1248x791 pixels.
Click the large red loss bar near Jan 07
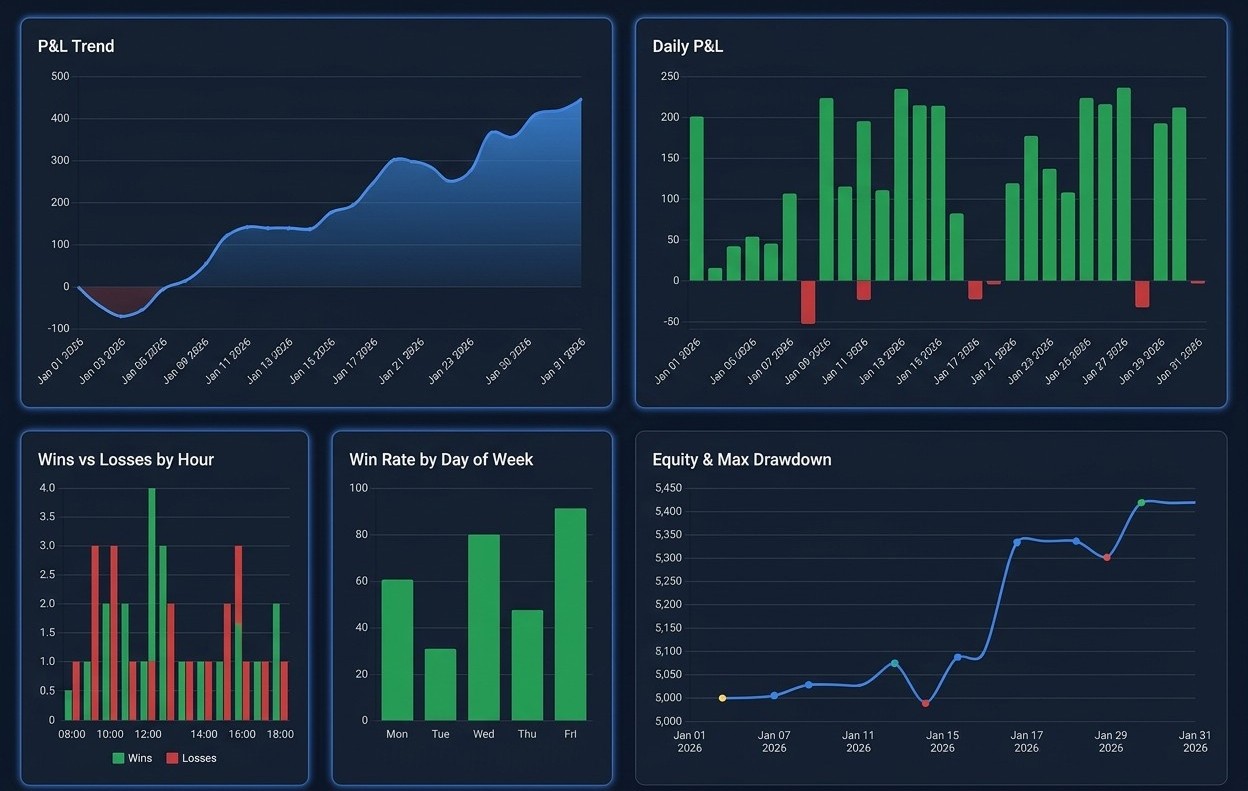tap(809, 300)
